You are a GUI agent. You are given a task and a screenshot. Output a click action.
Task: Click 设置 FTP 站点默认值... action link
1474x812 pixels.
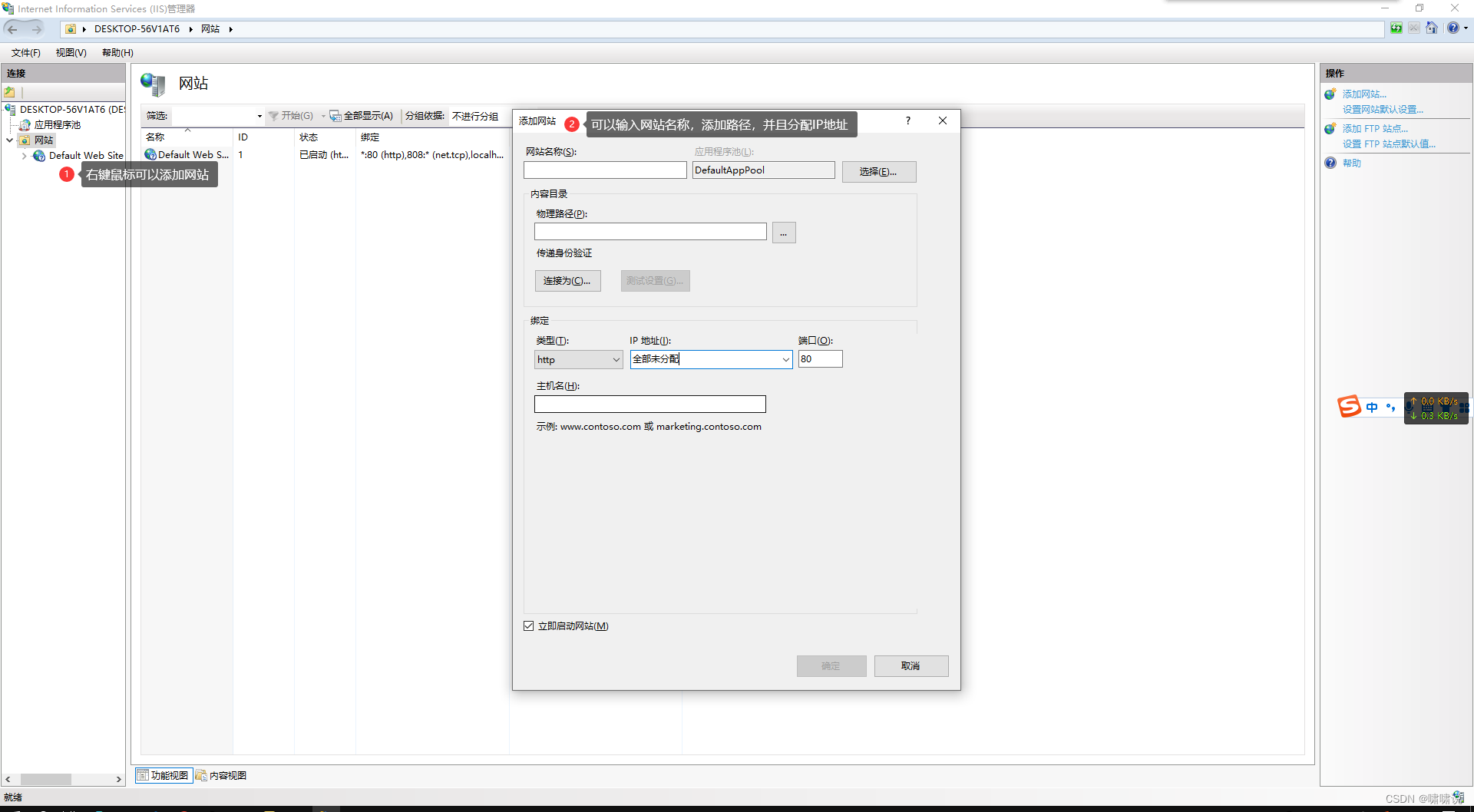point(1389,144)
